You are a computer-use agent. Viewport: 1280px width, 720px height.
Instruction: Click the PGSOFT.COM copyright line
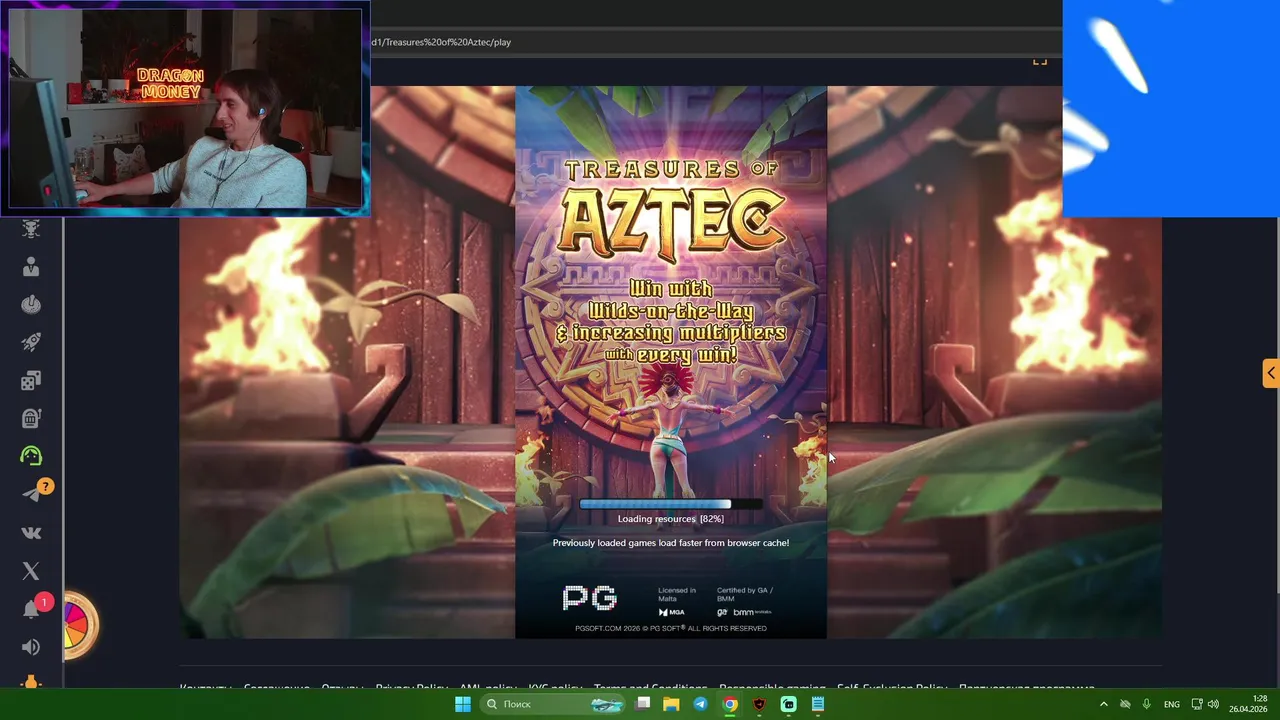coord(671,628)
